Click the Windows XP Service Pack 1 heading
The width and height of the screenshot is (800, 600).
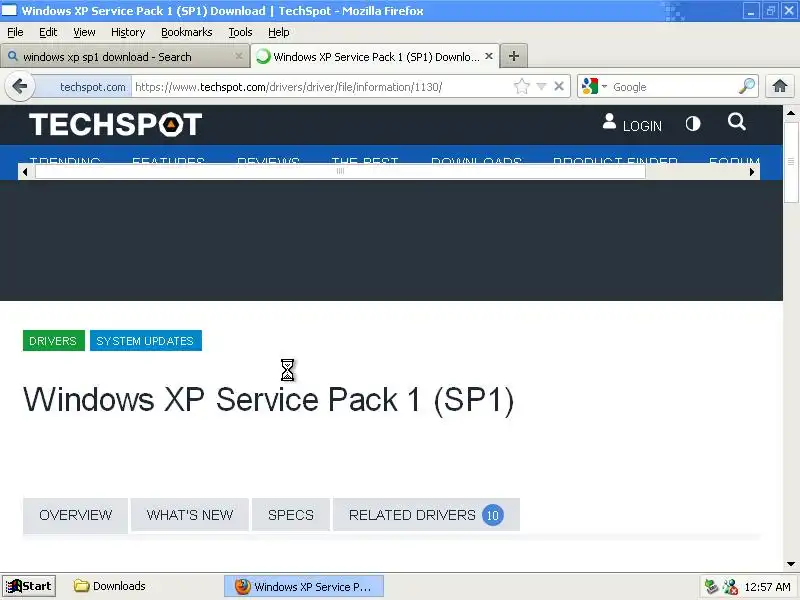click(268, 399)
